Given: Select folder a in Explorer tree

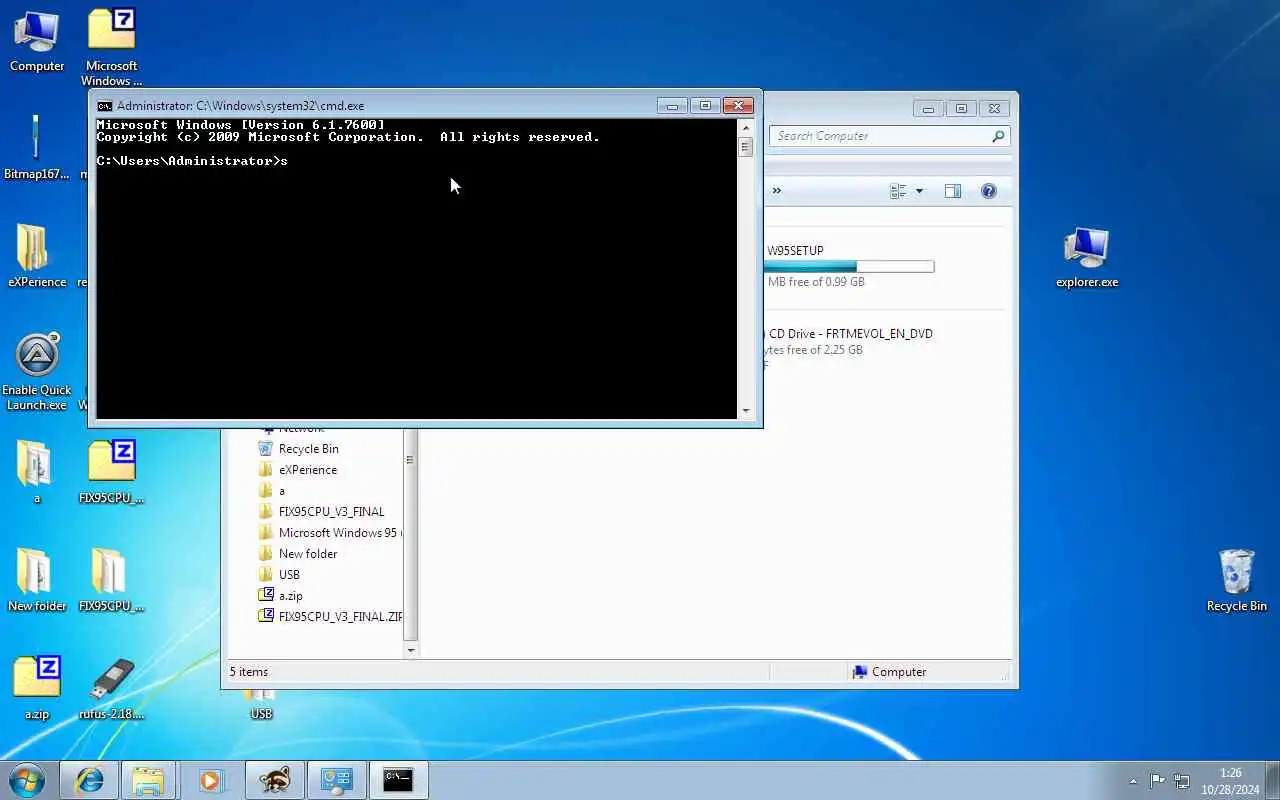Looking at the screenshot, I should pyautogui.click(x=281, y=491).
